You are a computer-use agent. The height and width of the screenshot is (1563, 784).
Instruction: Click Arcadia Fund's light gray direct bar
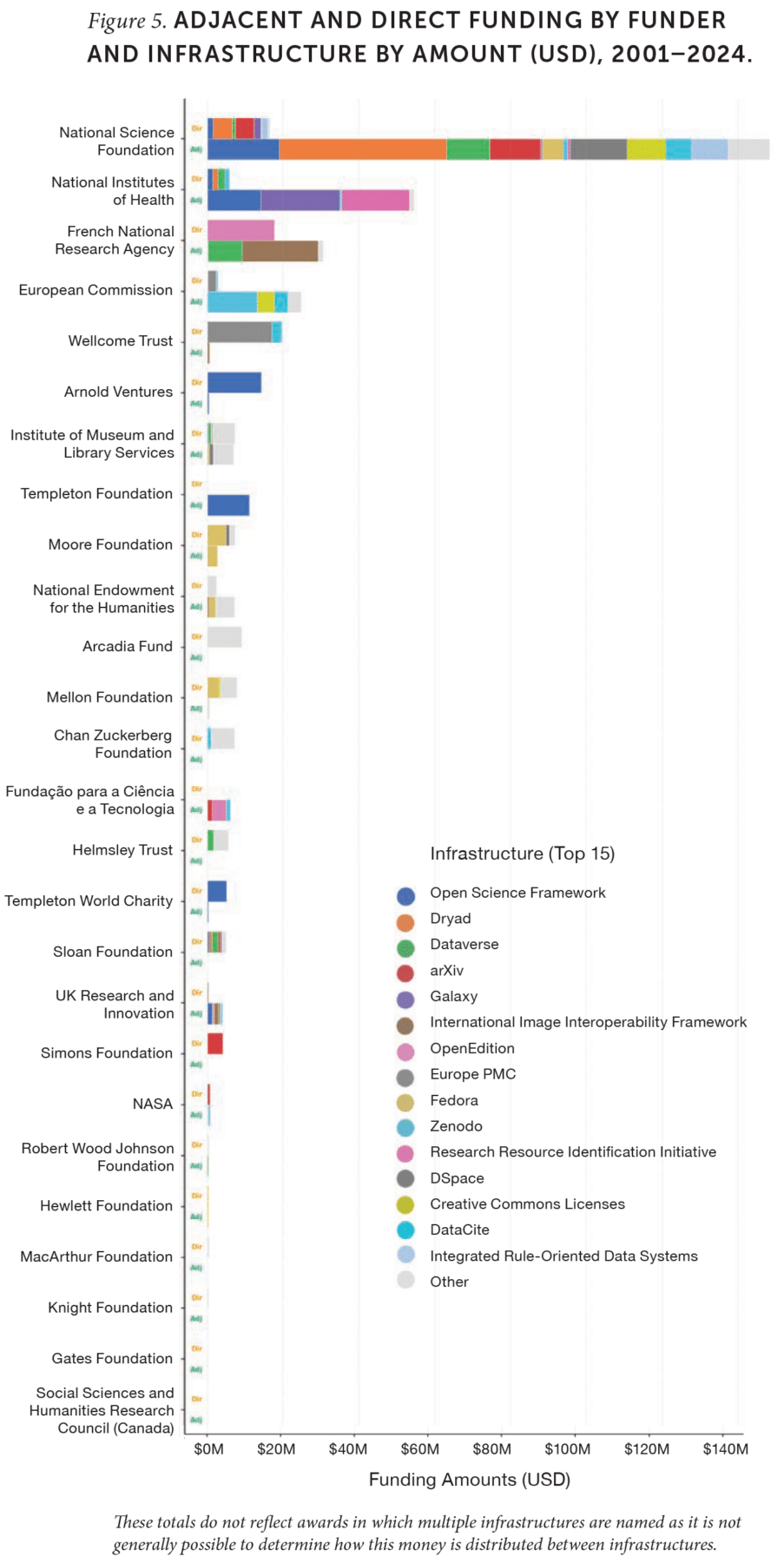(x=224, y=636)
